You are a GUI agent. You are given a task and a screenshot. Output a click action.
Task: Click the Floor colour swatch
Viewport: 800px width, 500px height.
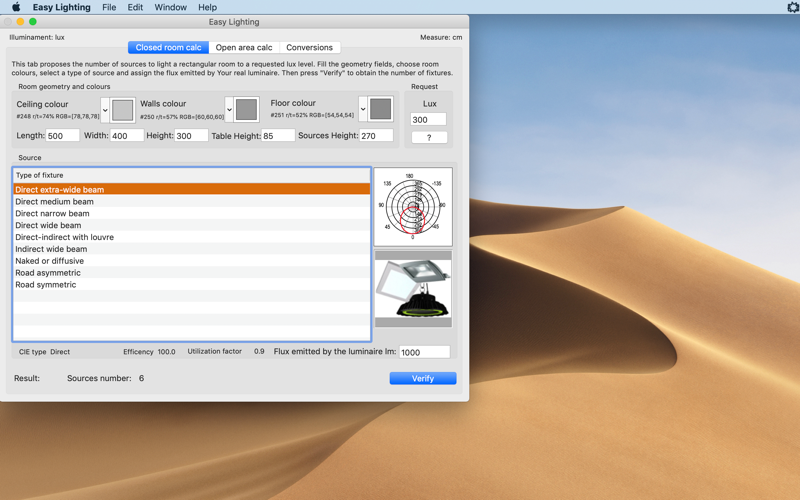click(x=381, y=109)
